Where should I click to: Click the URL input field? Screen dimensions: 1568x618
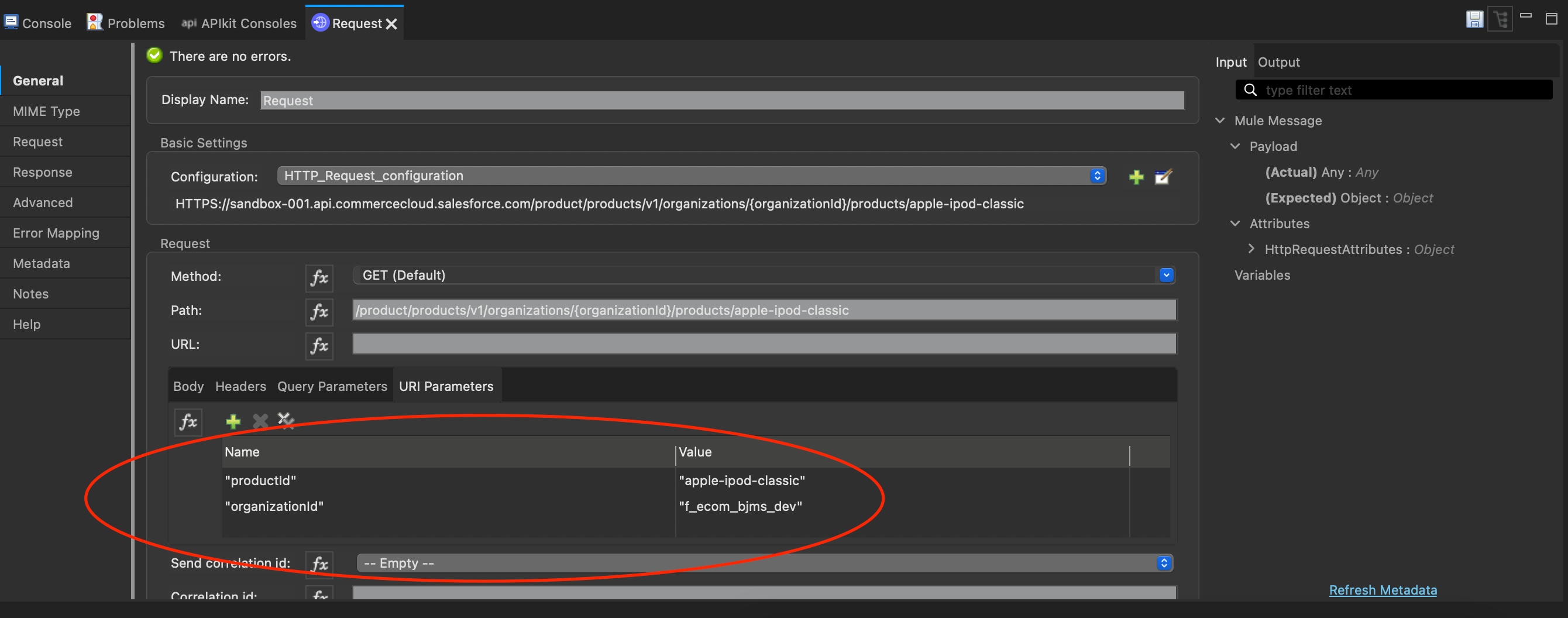(x=765, y=344)
